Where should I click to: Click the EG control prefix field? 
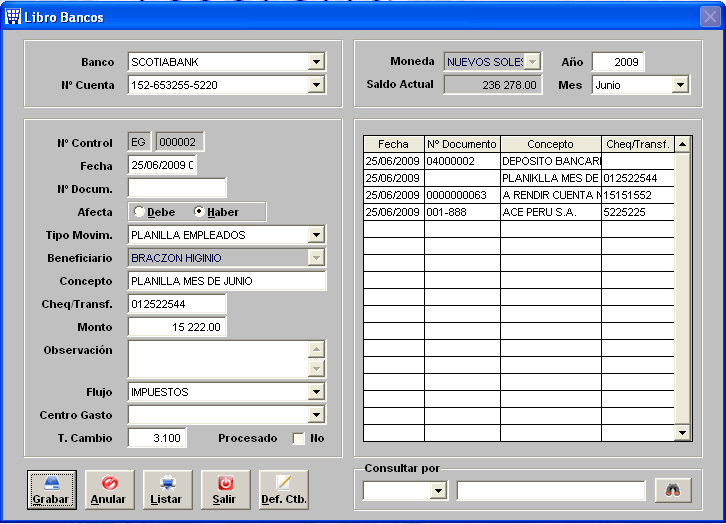click(139, 142)
